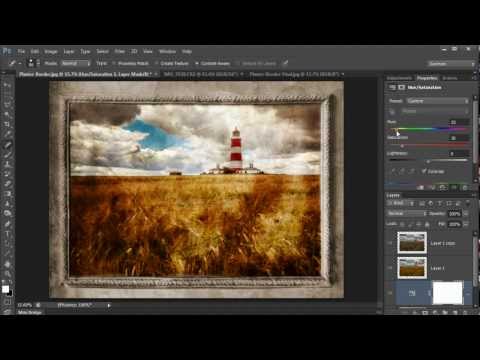Switch to the Adjustments tab
This screenshot has width=480, height=360.
[x=399, y=78]
